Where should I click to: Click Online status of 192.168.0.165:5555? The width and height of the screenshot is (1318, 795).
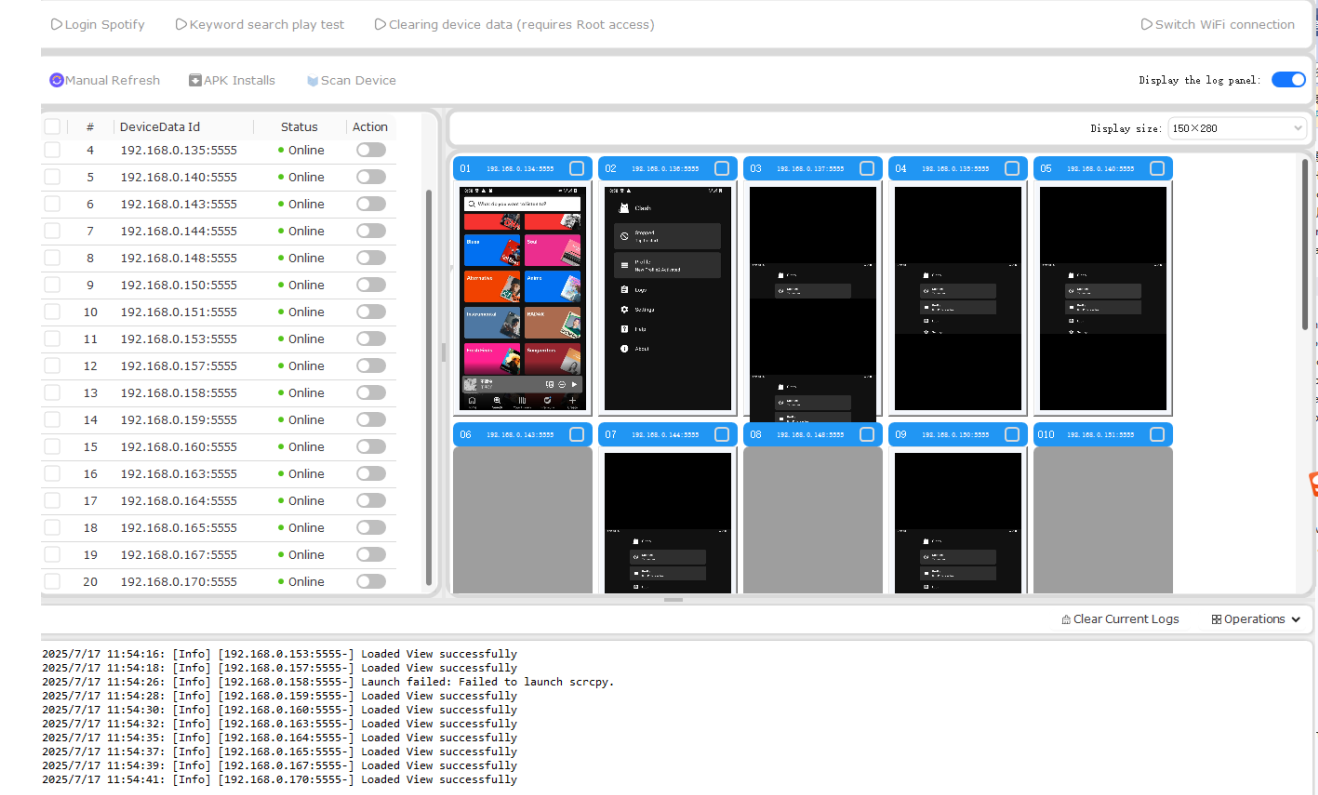301,528
